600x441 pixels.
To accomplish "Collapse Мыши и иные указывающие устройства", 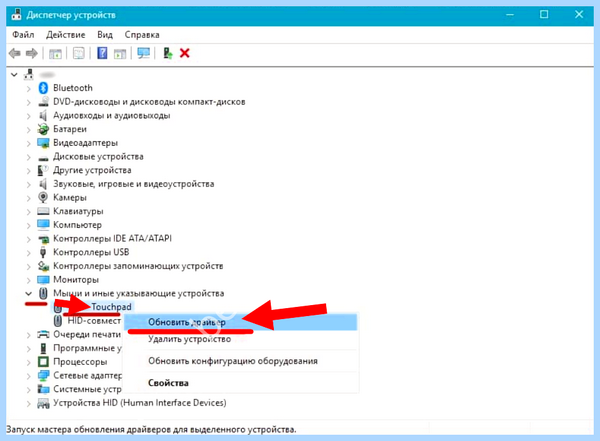I will 28,294.
